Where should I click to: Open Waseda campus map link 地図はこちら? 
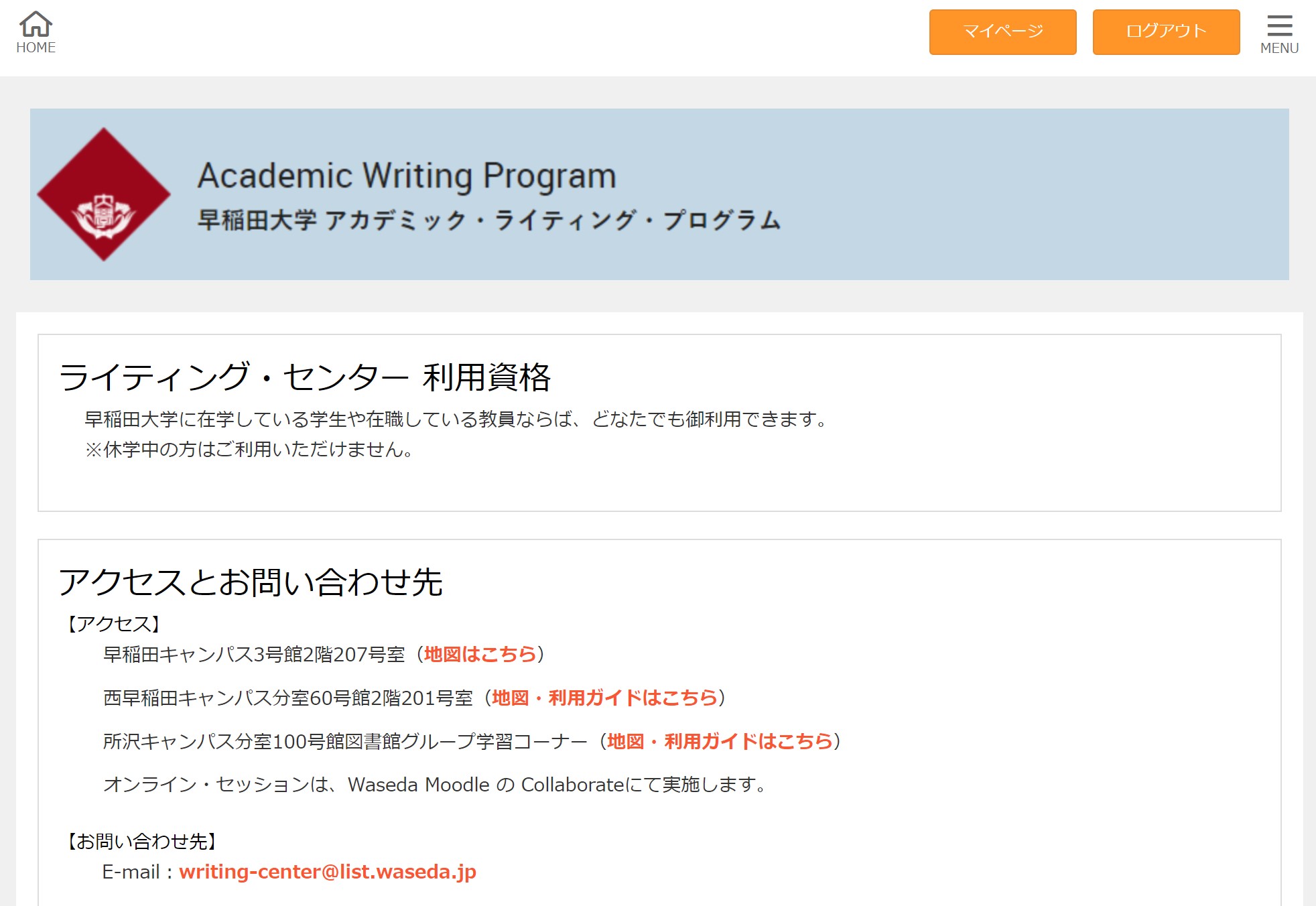[x=480, y=654]
